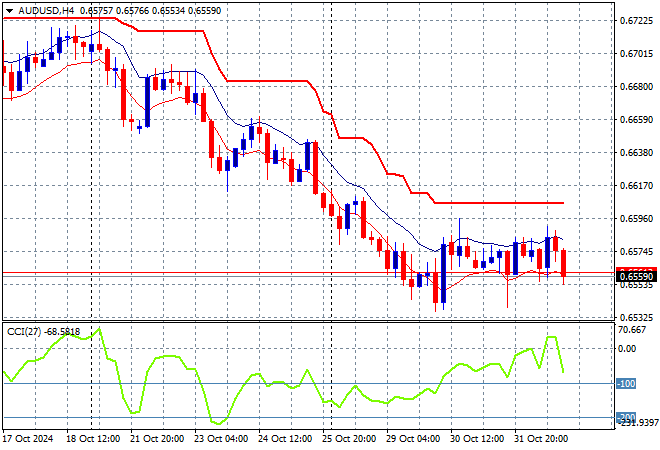Click the 0.66170 price axis label
The image size is (660, 450).
(635, 185)
